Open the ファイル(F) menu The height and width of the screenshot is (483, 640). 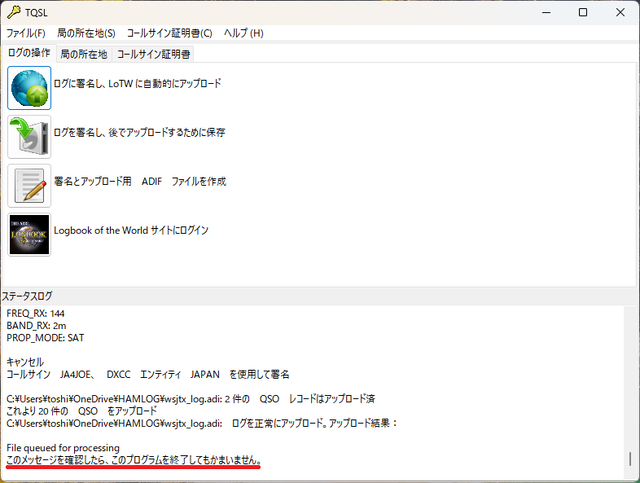[x=26, y=33]
